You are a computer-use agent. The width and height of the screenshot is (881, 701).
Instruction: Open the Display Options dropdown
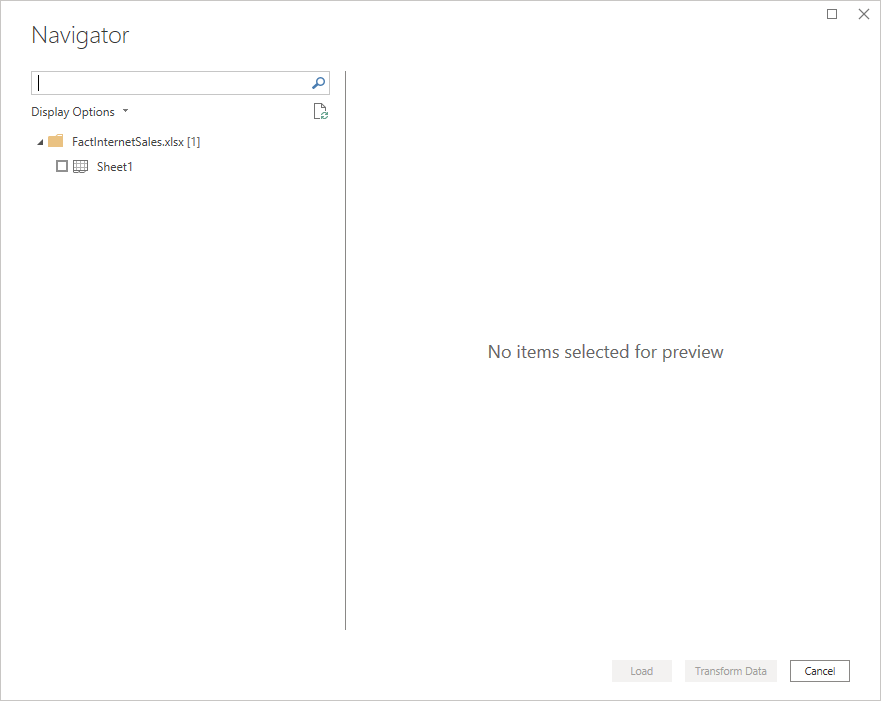(80, 111)
